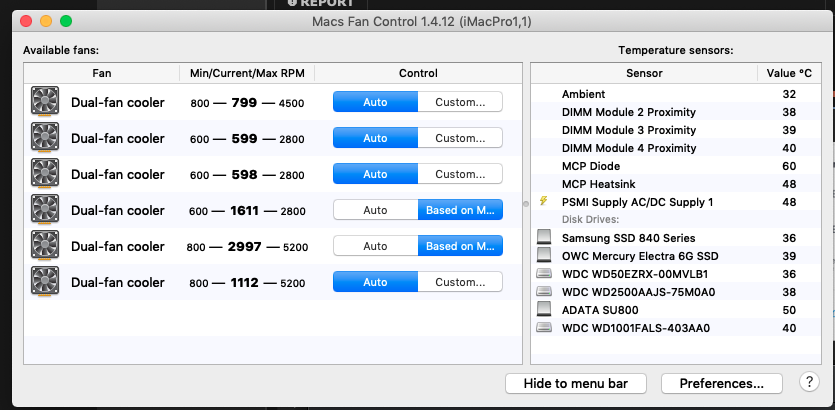Image resolution: width=835 pixels, height=410 pixels.
Task: Click the fan icon in the first row
Action: pos(45,102)
